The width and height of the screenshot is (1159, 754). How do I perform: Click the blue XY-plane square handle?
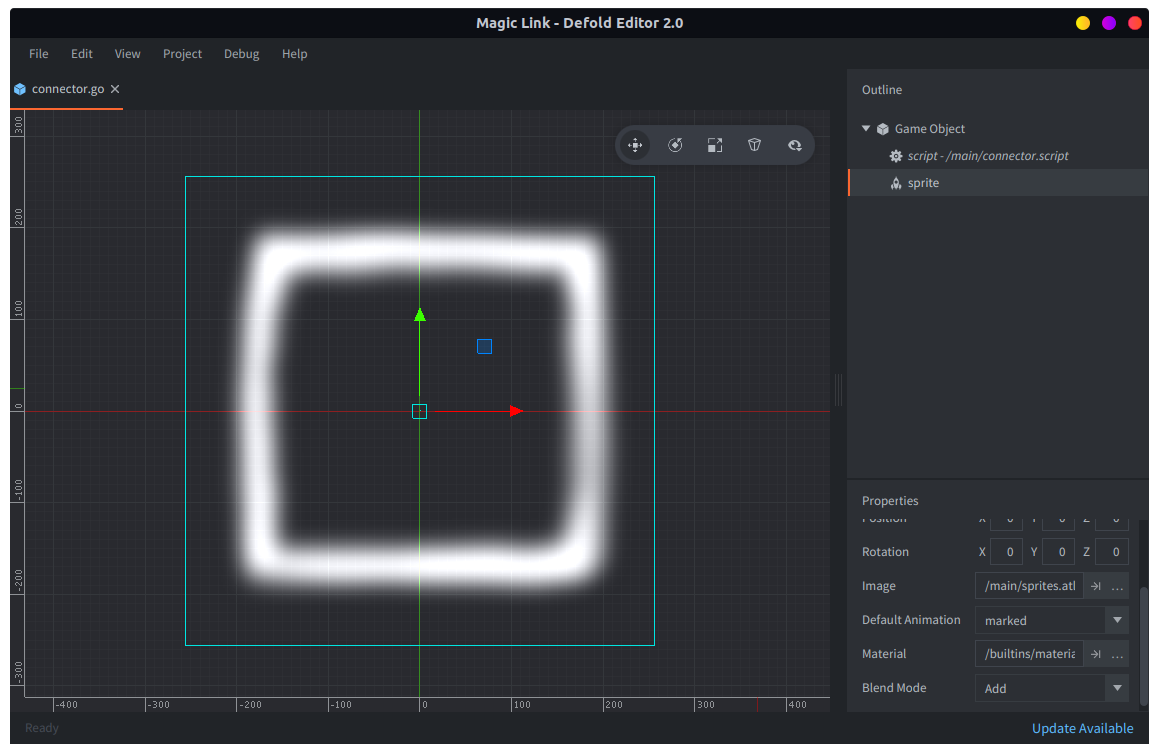(x=484, y=347)
